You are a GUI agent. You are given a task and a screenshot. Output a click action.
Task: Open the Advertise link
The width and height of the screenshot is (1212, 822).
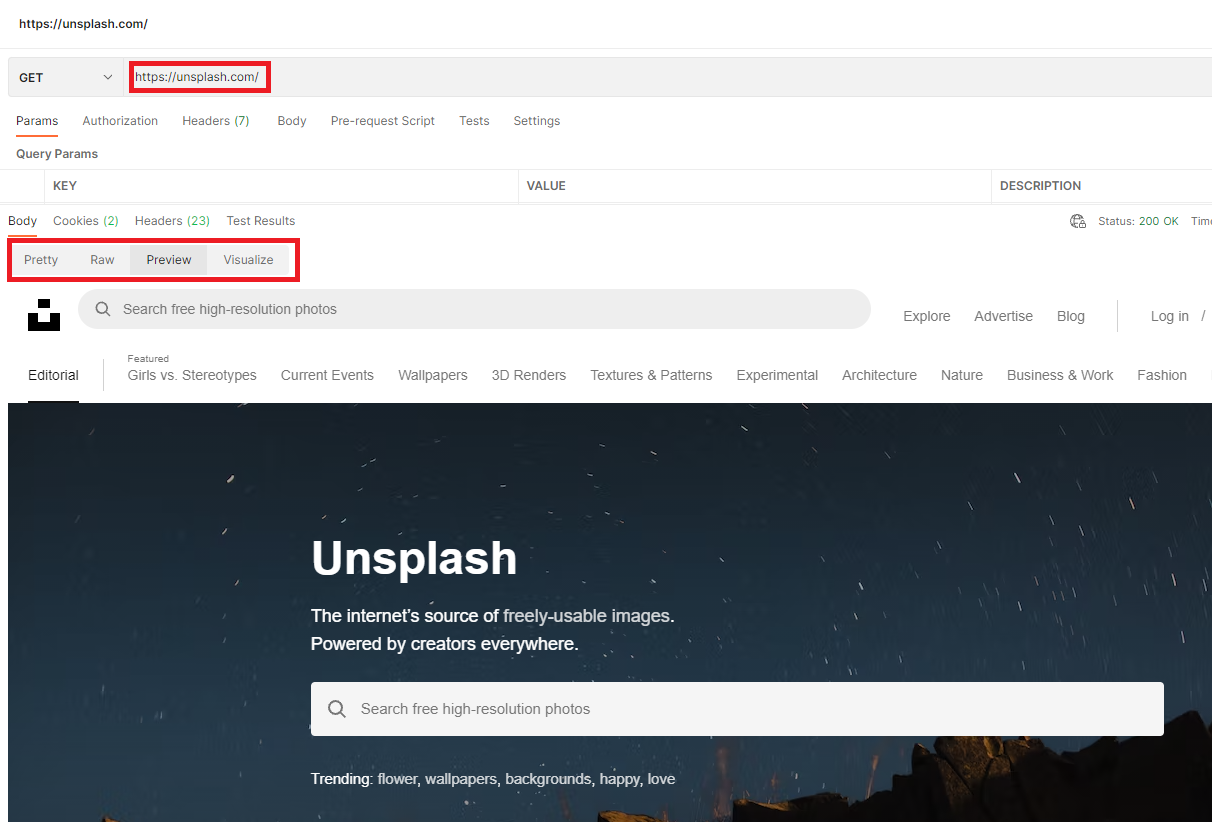tap(1003, 316)
